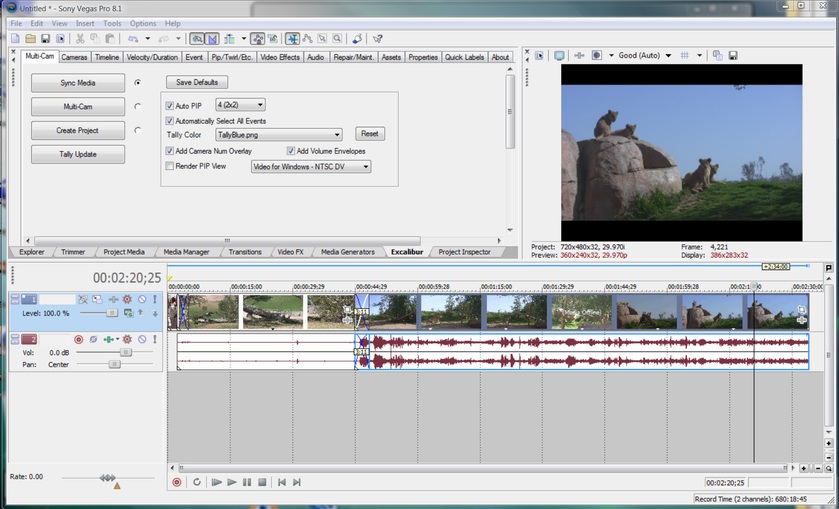Solo audio track 2
The image size is (839, 509).
click(154, 340)
